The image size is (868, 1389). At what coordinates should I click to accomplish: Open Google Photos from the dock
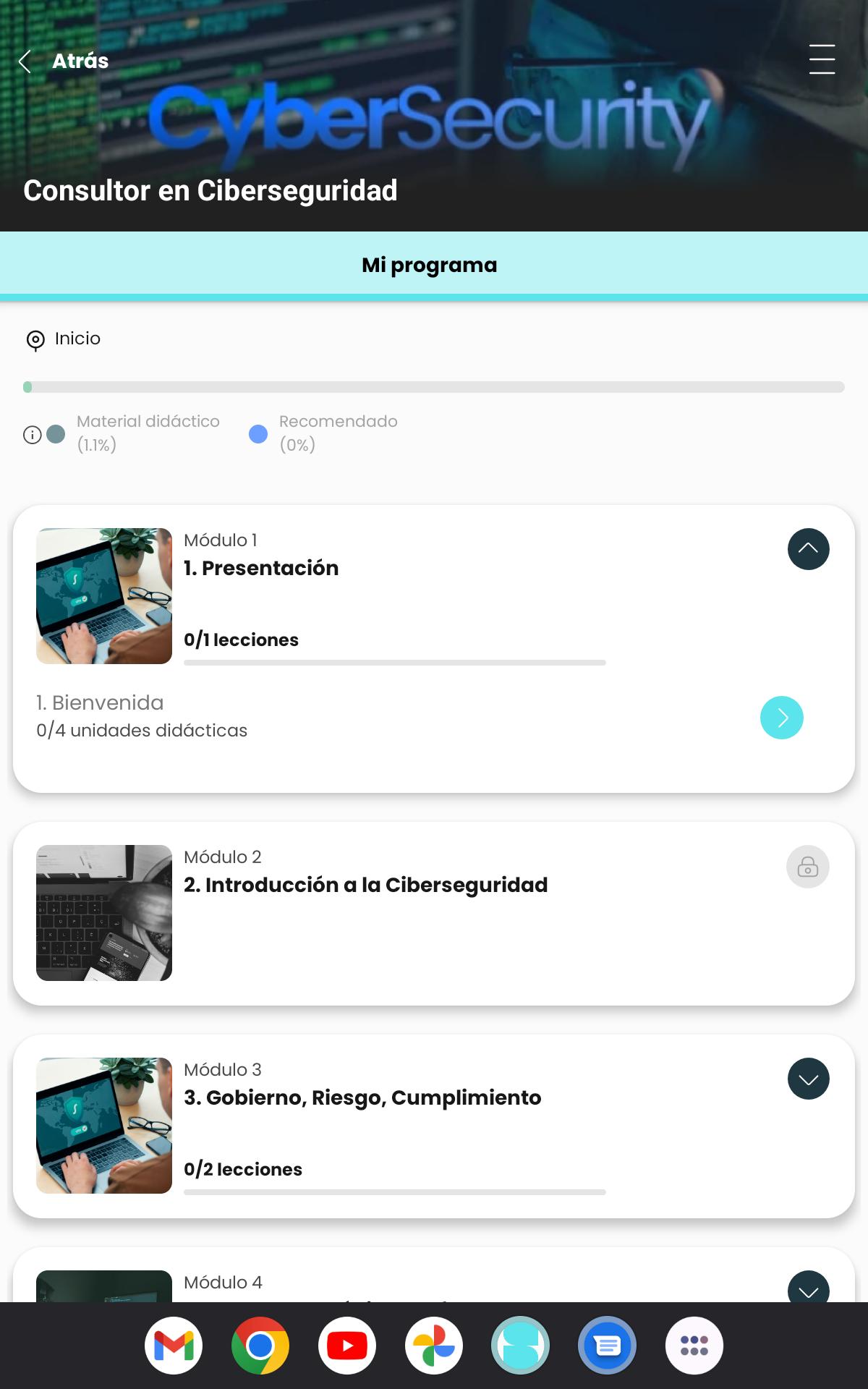click(x=434, y=1346)
